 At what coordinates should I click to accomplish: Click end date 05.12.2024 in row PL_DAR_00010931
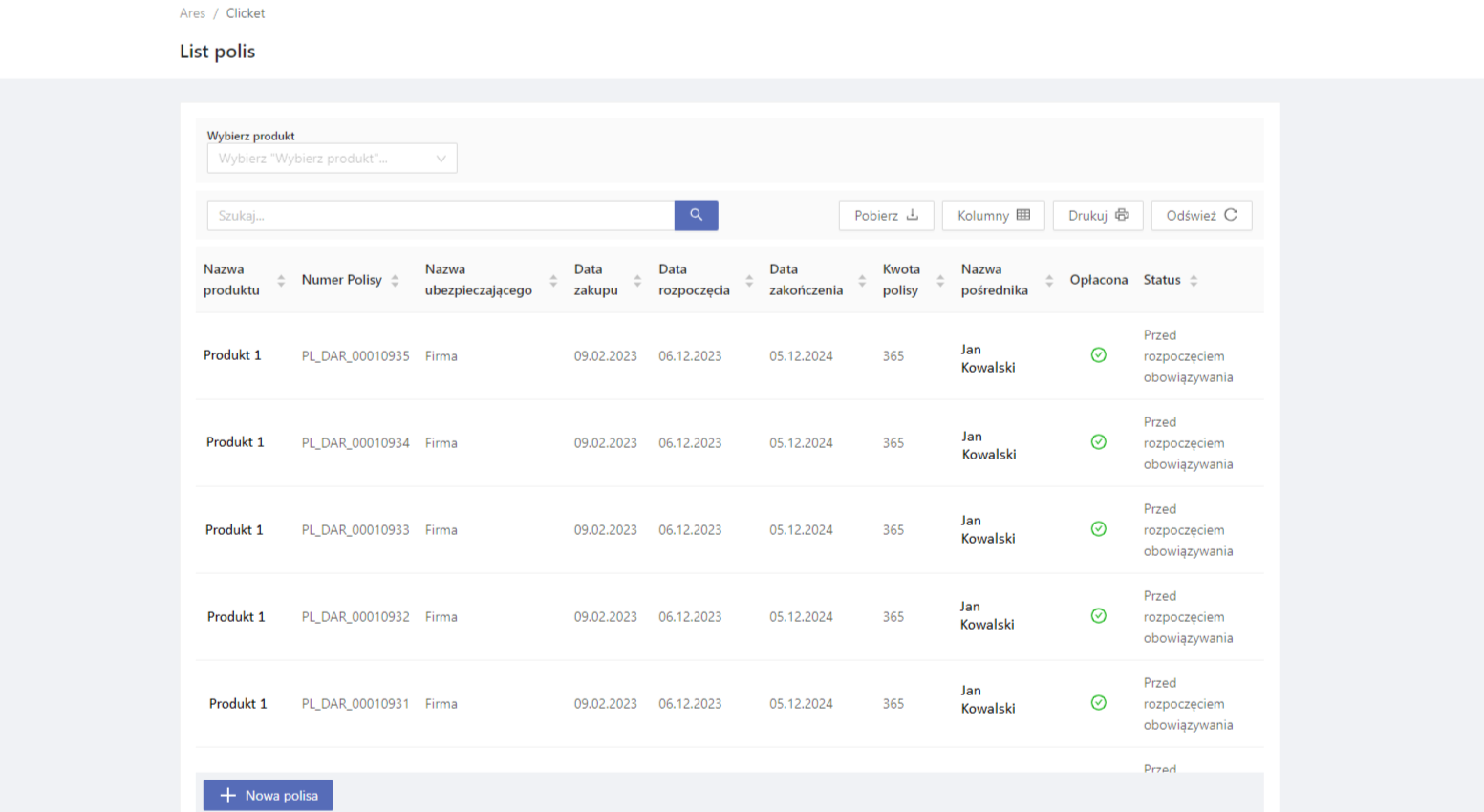[801, 704]
